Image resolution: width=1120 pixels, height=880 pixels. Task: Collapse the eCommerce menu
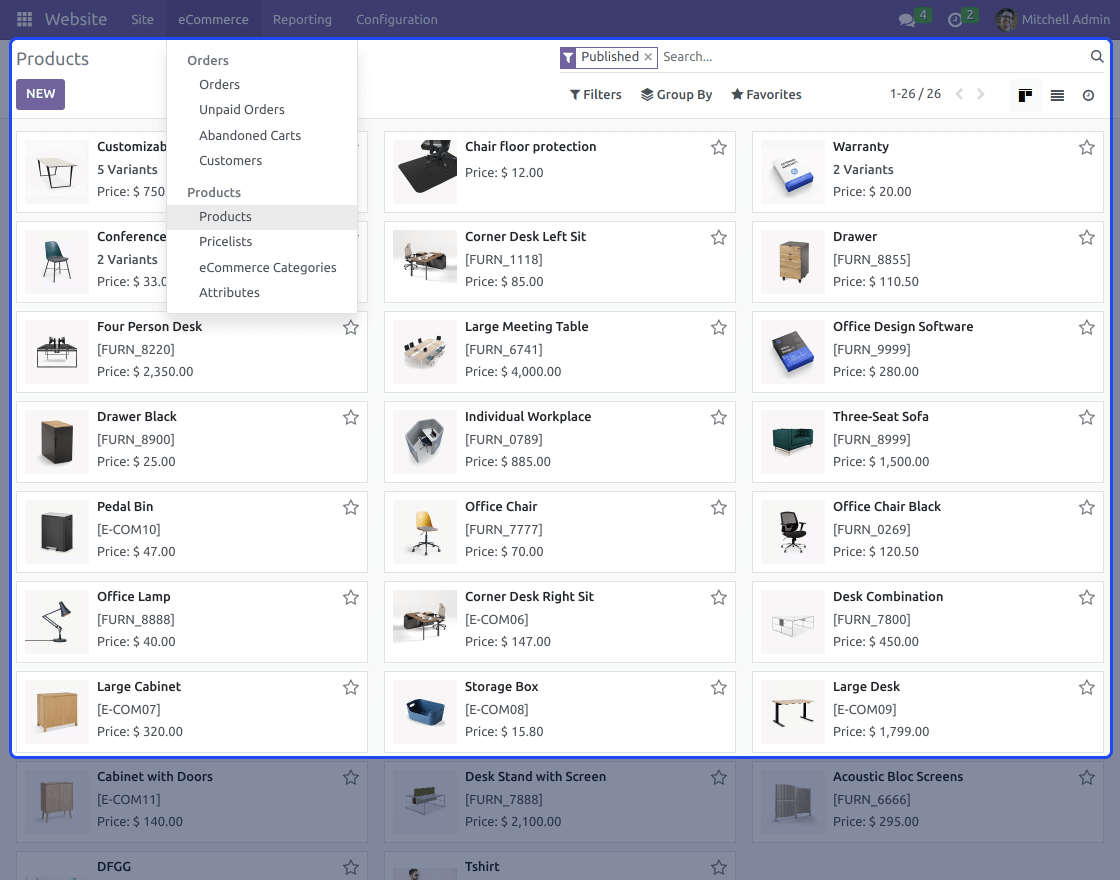coord(213,19)
